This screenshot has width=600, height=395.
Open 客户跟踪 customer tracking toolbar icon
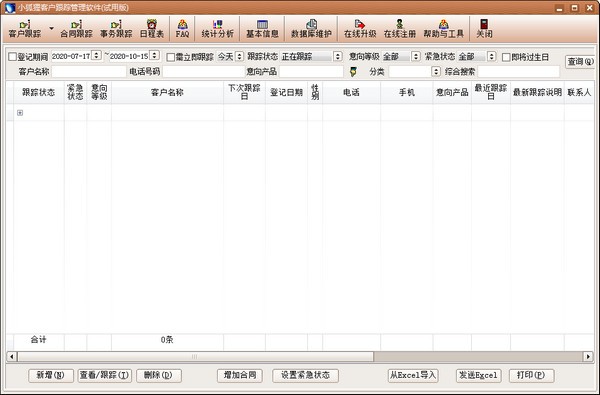click(25, 29)
